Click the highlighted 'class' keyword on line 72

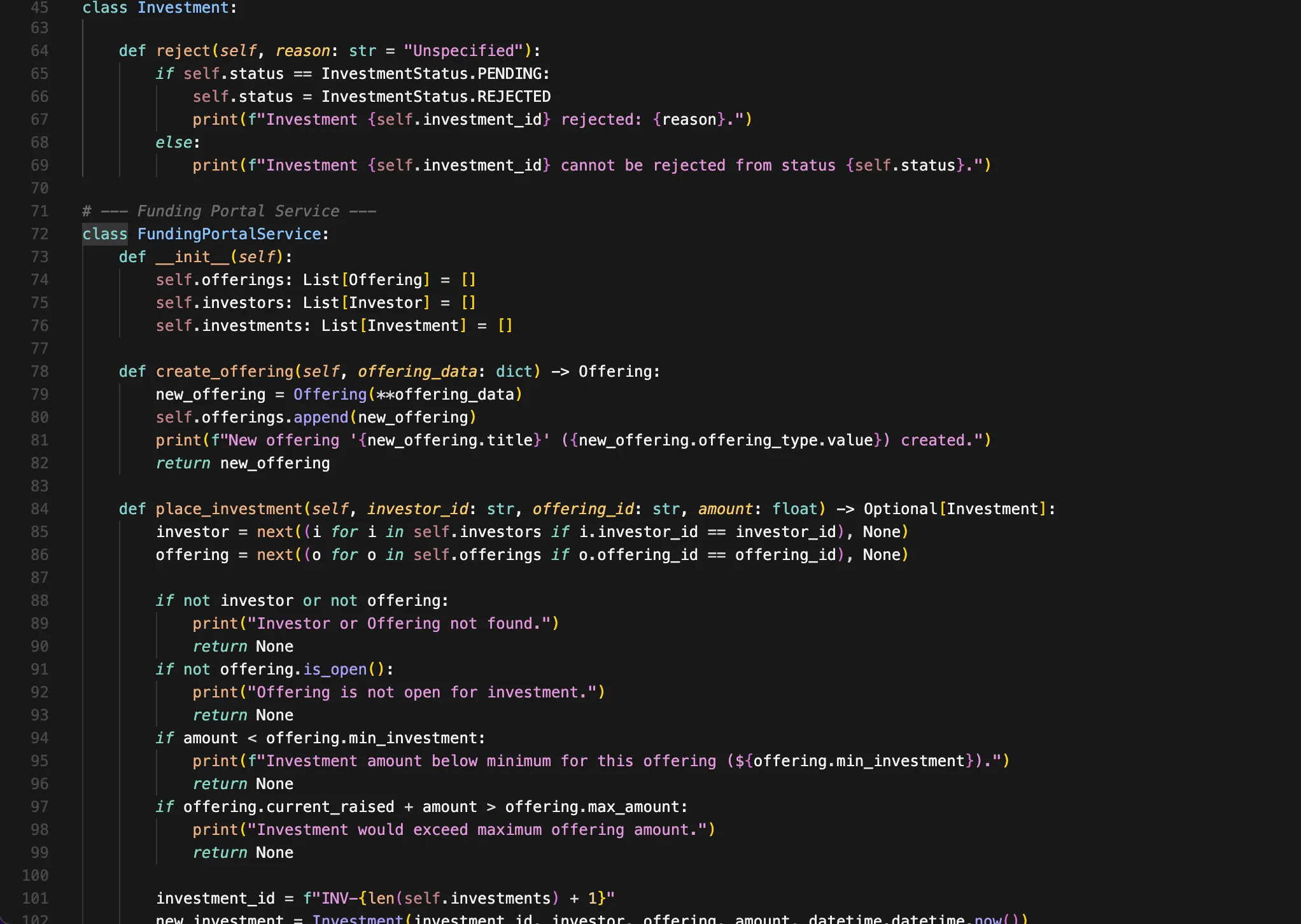click(x=105, y=234)
